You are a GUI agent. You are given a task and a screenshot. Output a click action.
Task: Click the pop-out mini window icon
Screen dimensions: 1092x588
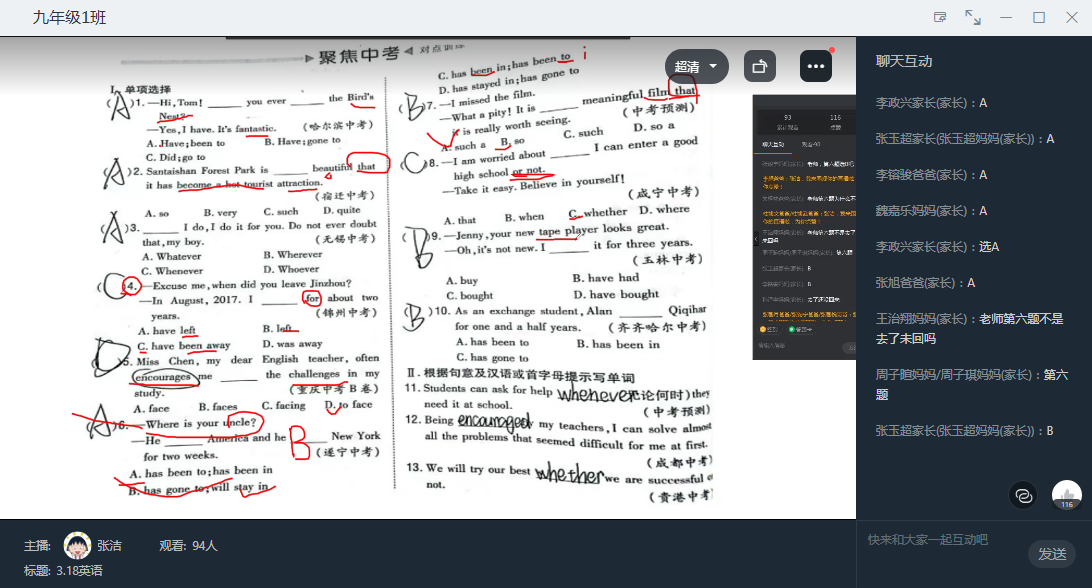point(940,17)
